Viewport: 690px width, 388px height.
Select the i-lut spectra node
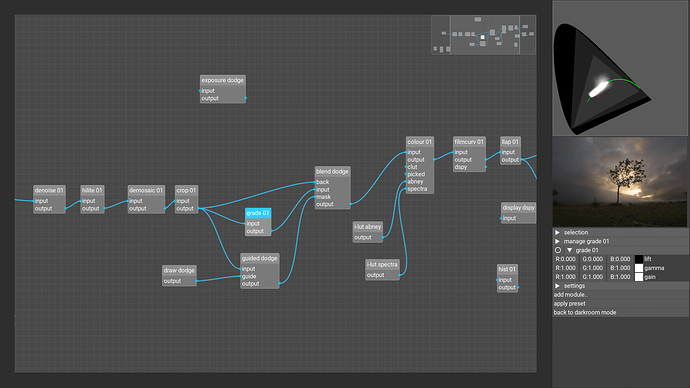click(x=382, y=264)
